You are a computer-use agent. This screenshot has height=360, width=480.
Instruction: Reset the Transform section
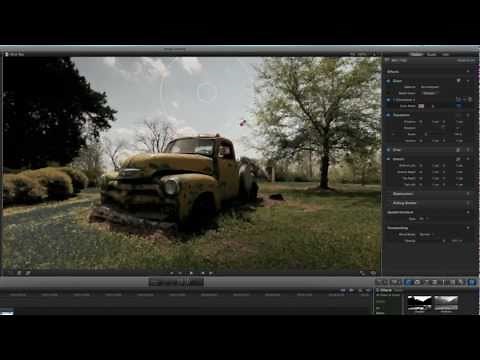tap(468, 115)
